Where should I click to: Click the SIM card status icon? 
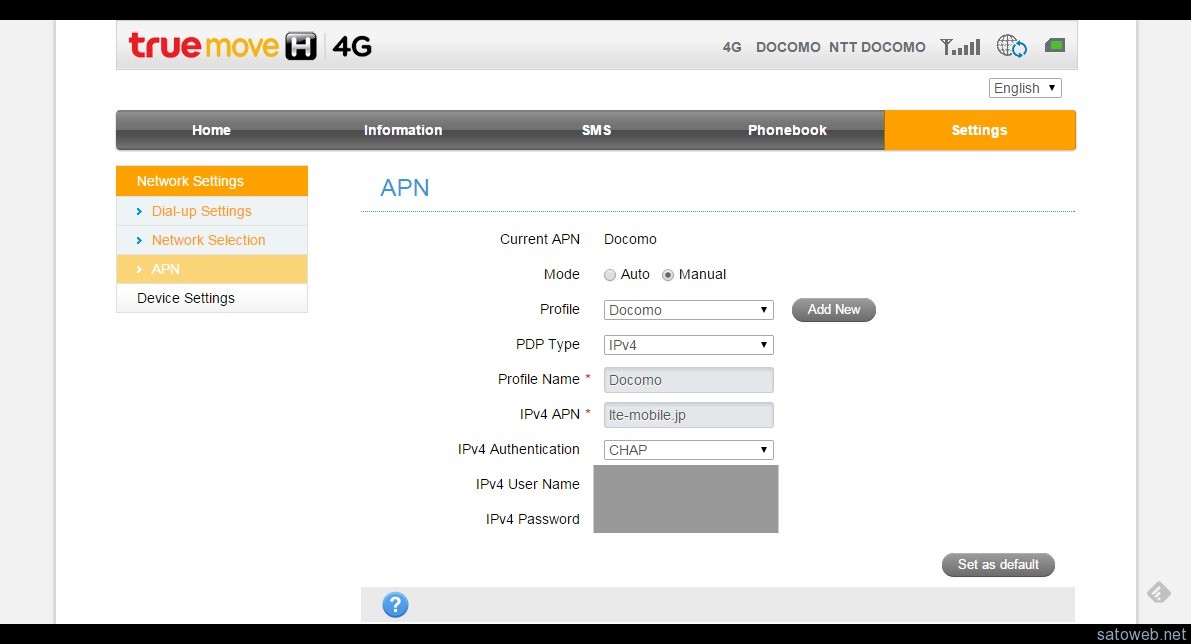click(x=1054, y=46)
